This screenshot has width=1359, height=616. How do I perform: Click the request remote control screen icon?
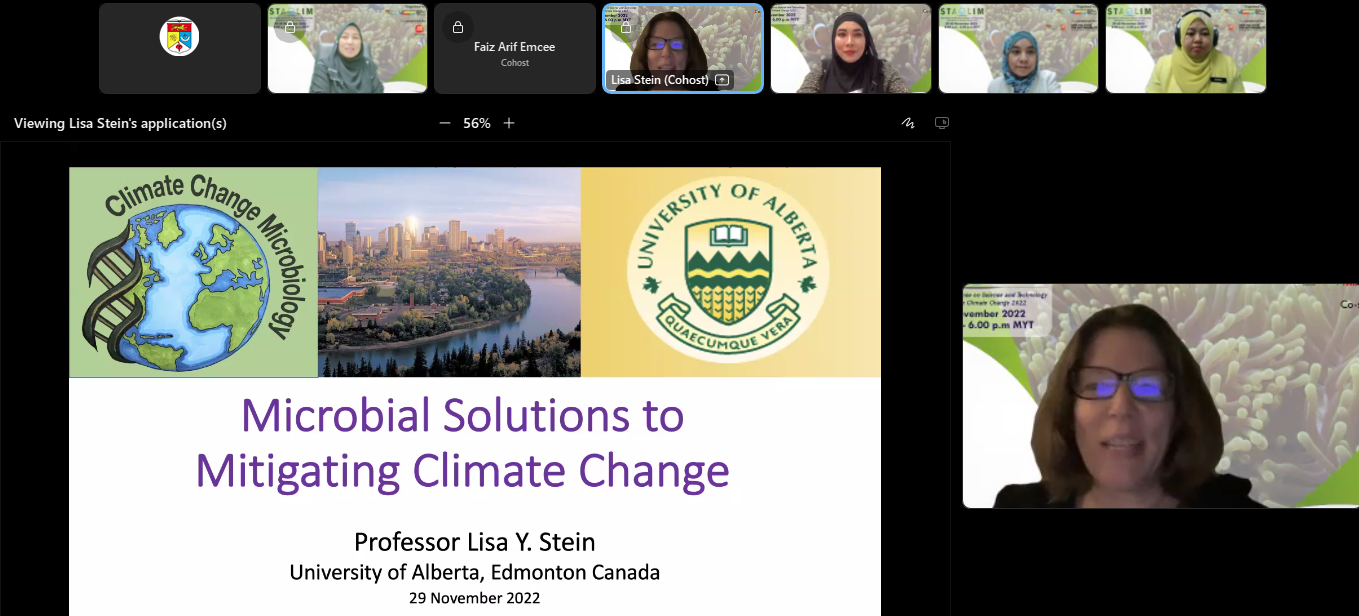tap(941, 123)
